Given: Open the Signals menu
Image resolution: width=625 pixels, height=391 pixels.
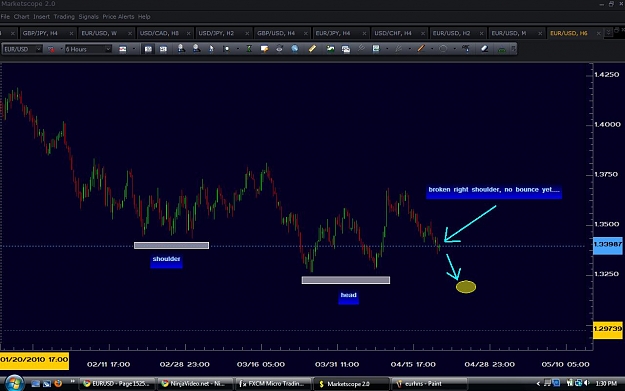Looking at the screenshot, I should click(x=88, y=17).
